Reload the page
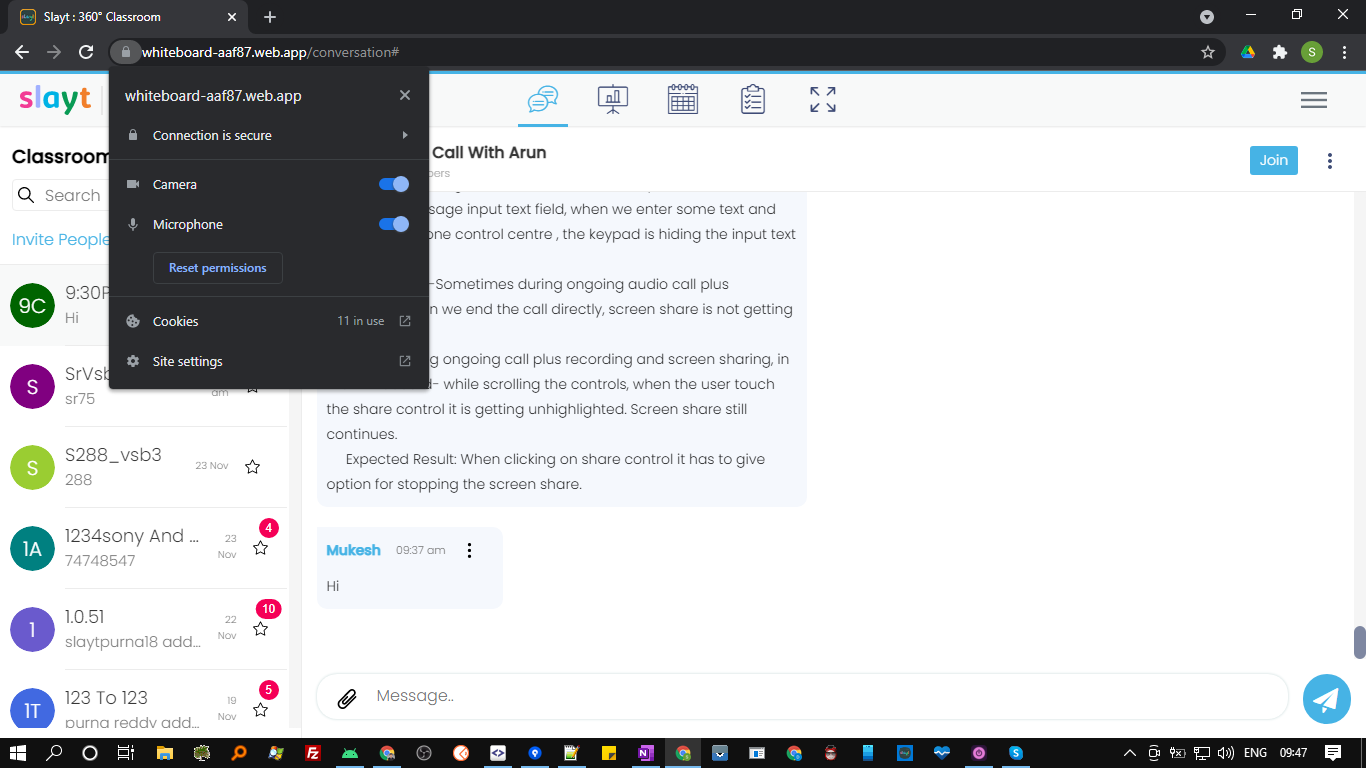 point(87,52)
